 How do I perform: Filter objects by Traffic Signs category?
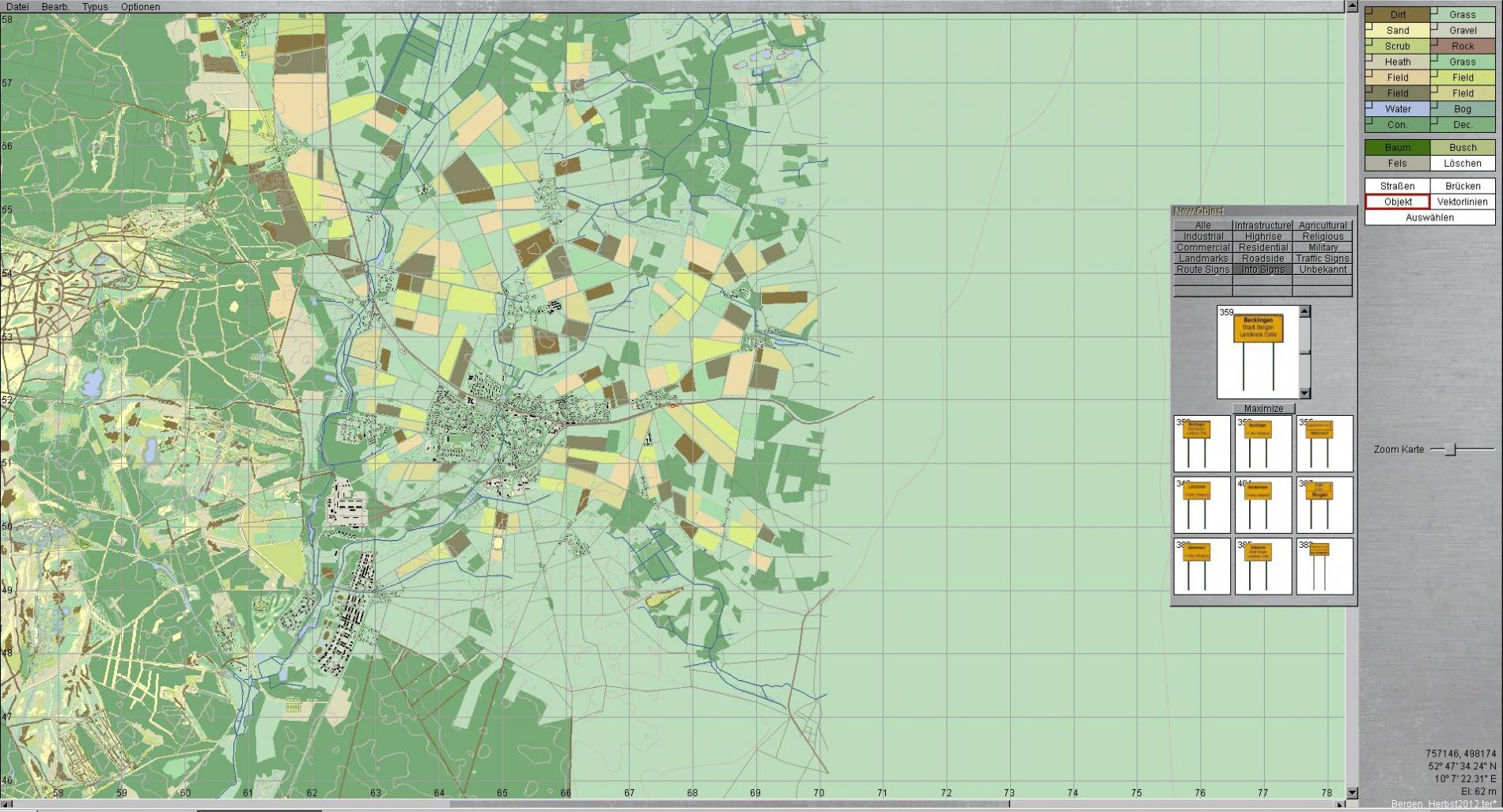1323,259
